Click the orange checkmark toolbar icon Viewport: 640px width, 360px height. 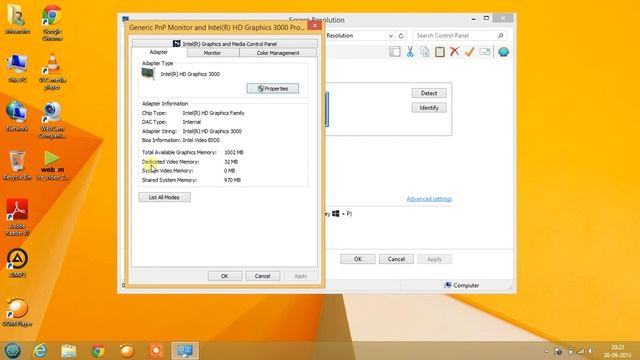[469, 52]
